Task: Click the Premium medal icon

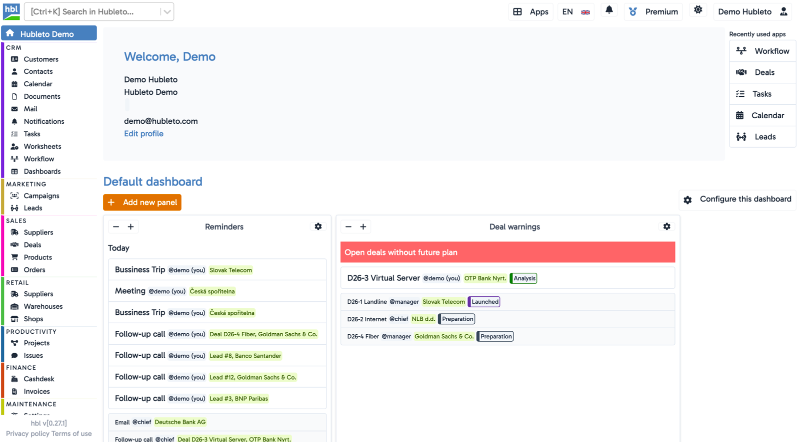Action: tap(633, 12)
